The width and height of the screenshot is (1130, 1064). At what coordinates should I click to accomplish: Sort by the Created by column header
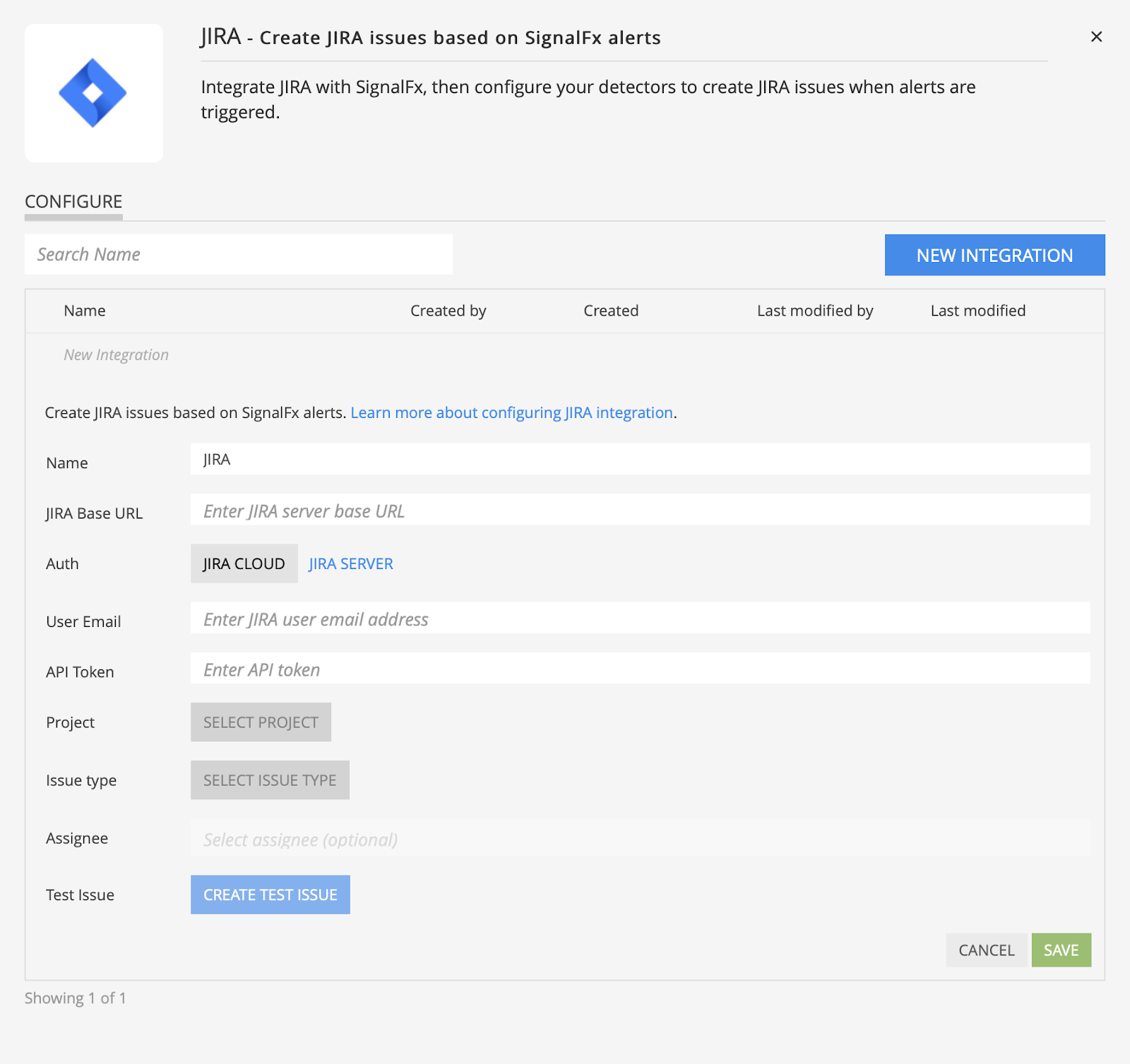tap(448, 311)
